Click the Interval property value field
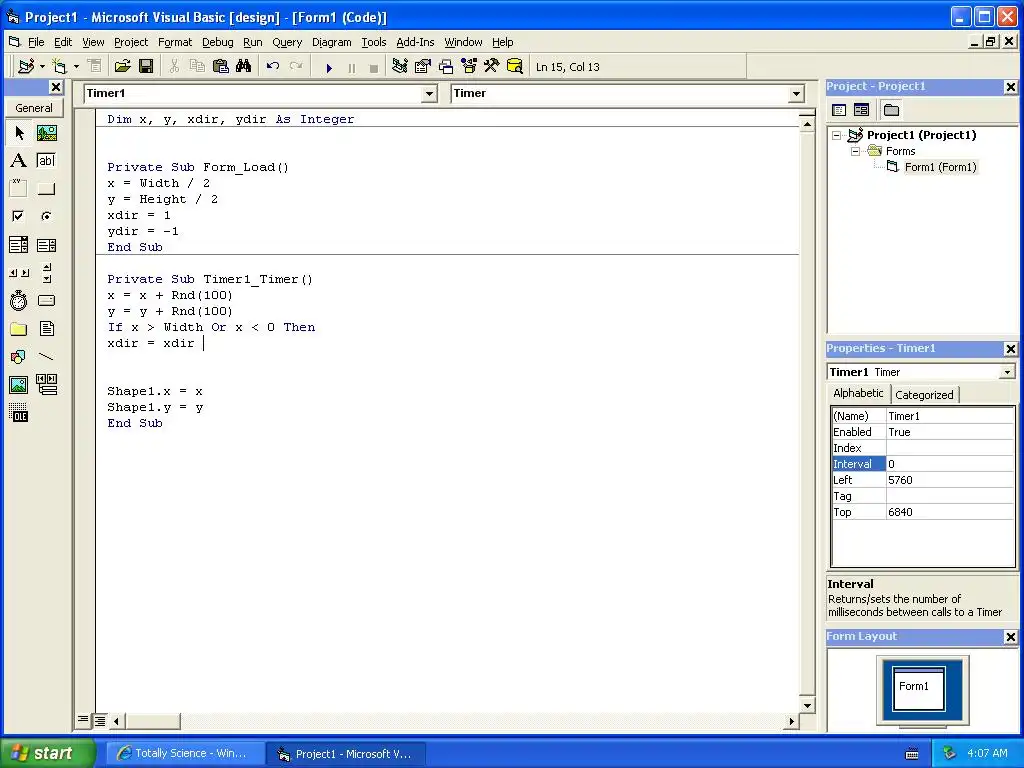Viewport: 1024px width, 768px height. click(x=950, y=464)
